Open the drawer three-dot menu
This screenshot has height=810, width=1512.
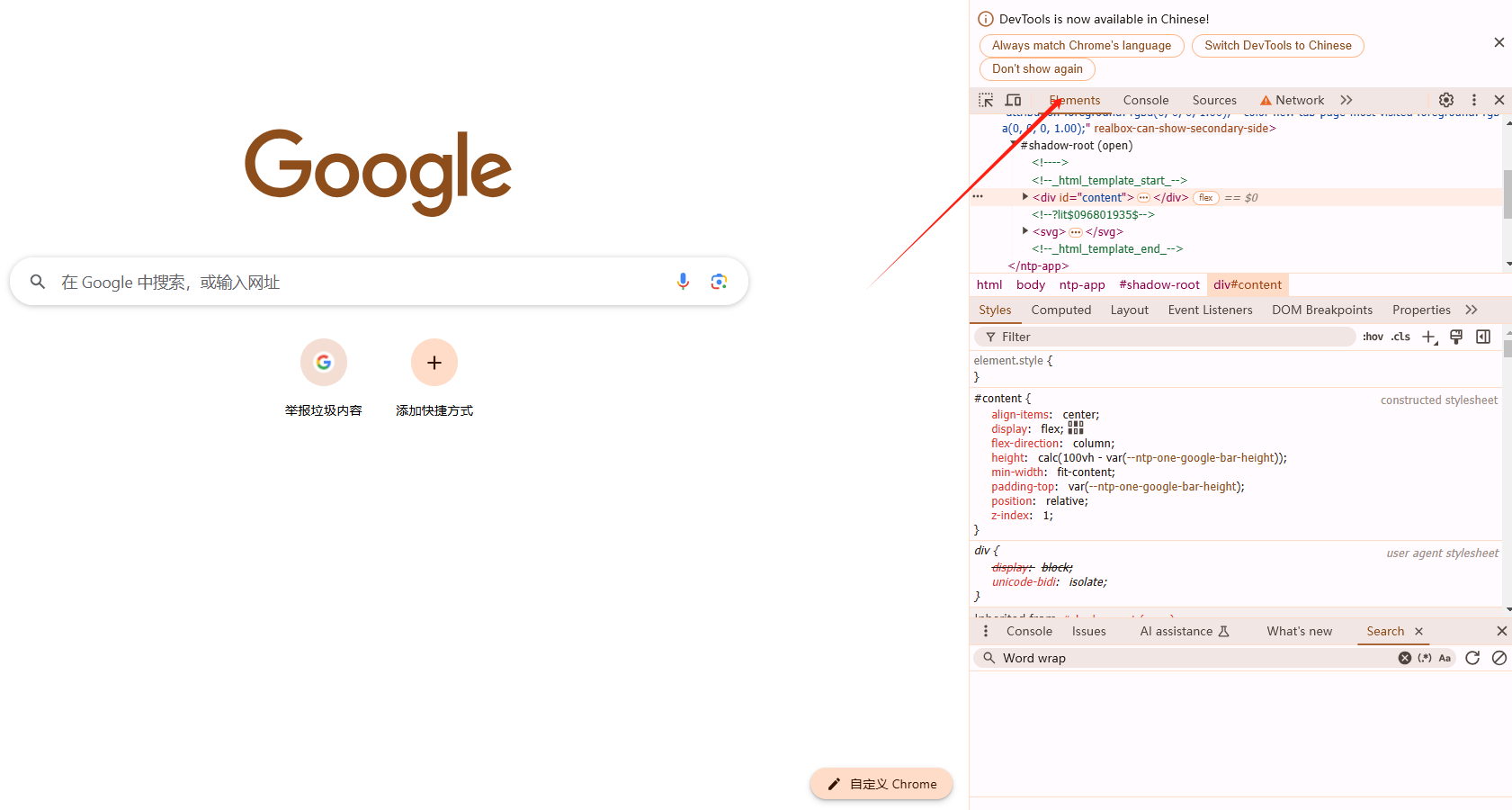[986, 631]
